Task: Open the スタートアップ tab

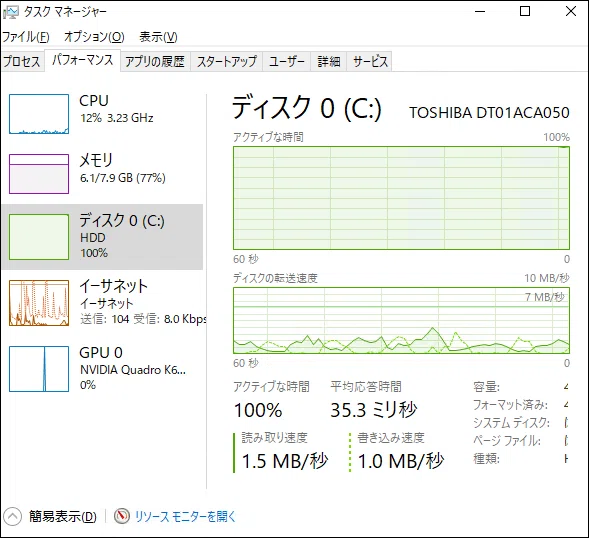Action: coord(227,61)
